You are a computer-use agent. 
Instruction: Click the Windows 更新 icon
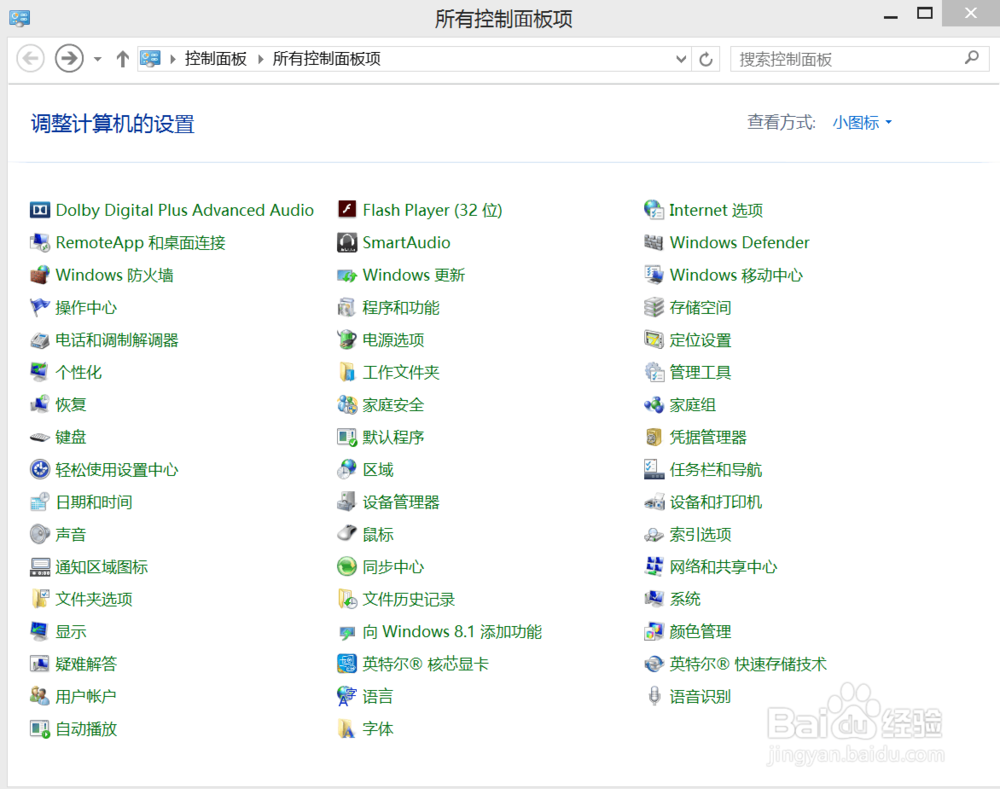[347, 275]
